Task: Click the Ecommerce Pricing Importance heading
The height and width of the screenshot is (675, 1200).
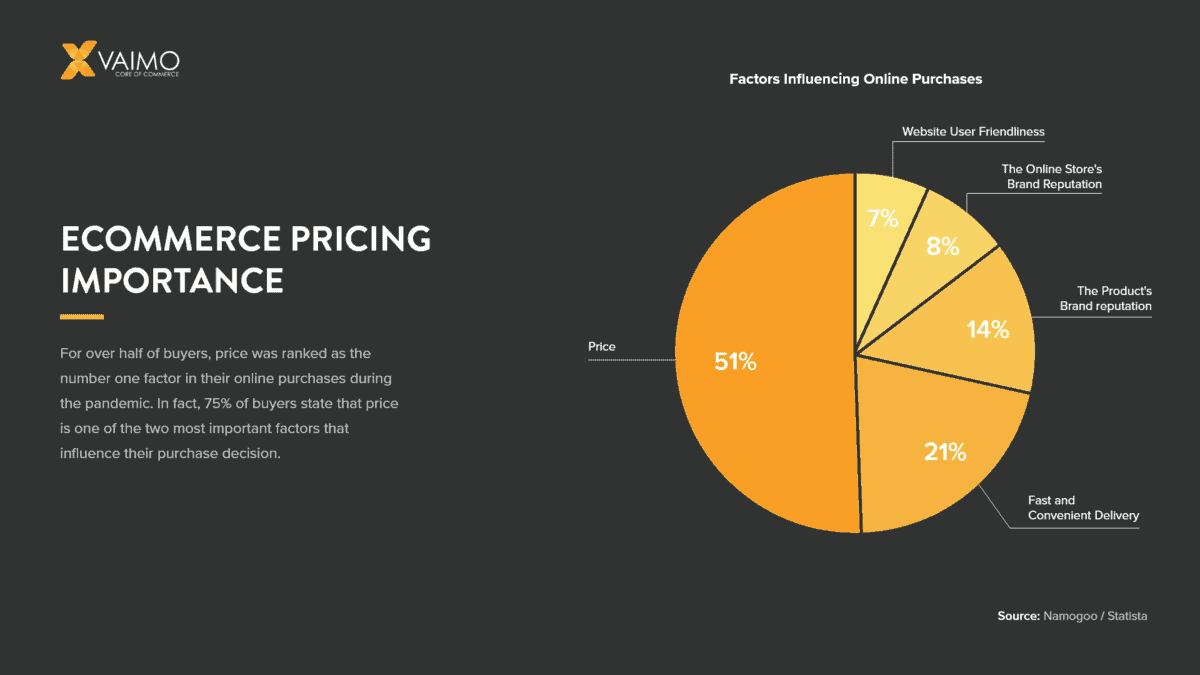Action: click(x=246, y=260)
